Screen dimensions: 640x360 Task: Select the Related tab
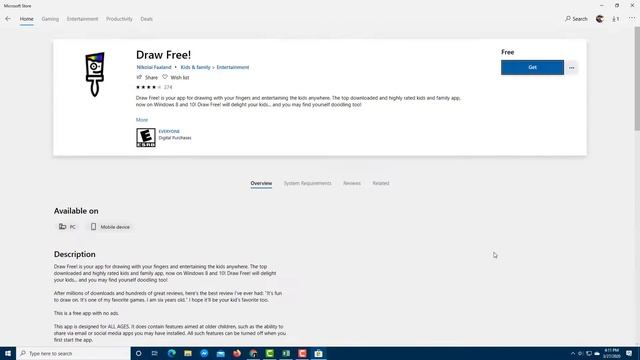[x=381, y=183]
